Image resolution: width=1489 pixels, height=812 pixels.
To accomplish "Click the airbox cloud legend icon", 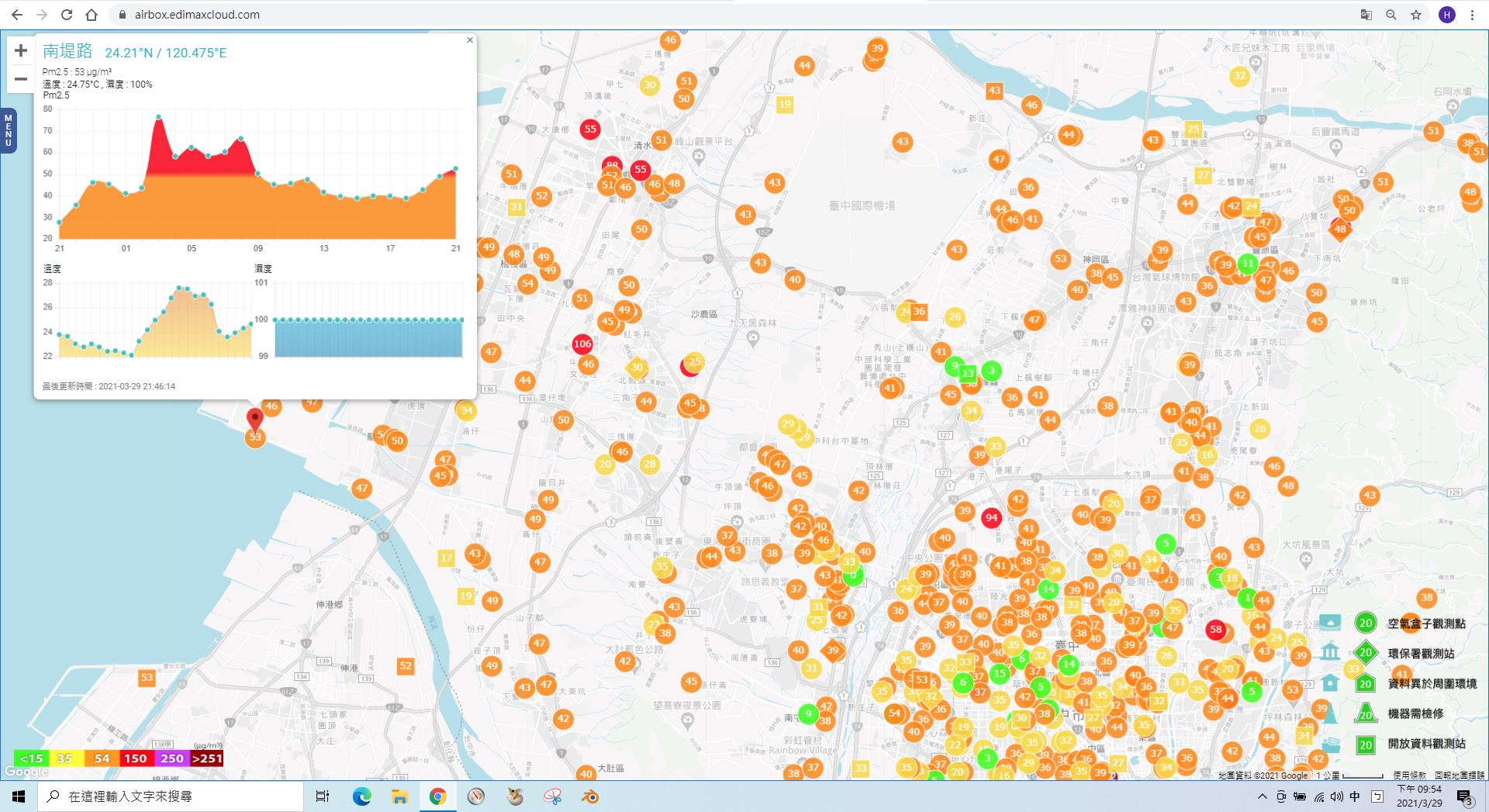I will tap(1330, 622).
